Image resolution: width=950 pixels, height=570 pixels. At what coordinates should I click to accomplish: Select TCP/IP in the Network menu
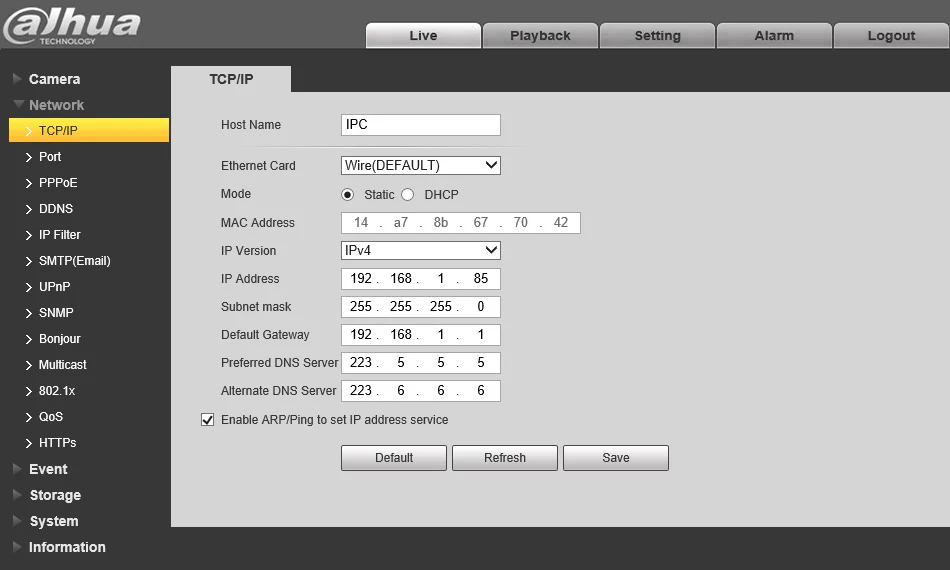[x=89, y=130]
